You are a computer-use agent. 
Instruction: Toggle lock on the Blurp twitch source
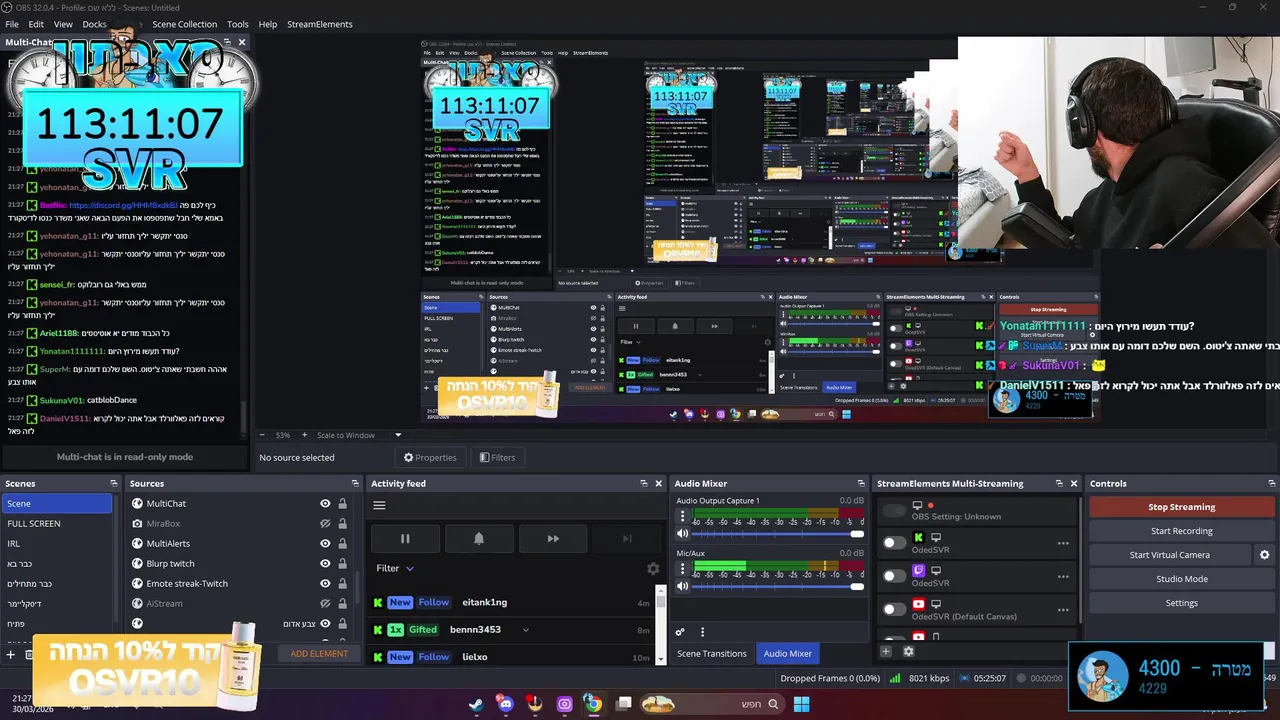342,564
